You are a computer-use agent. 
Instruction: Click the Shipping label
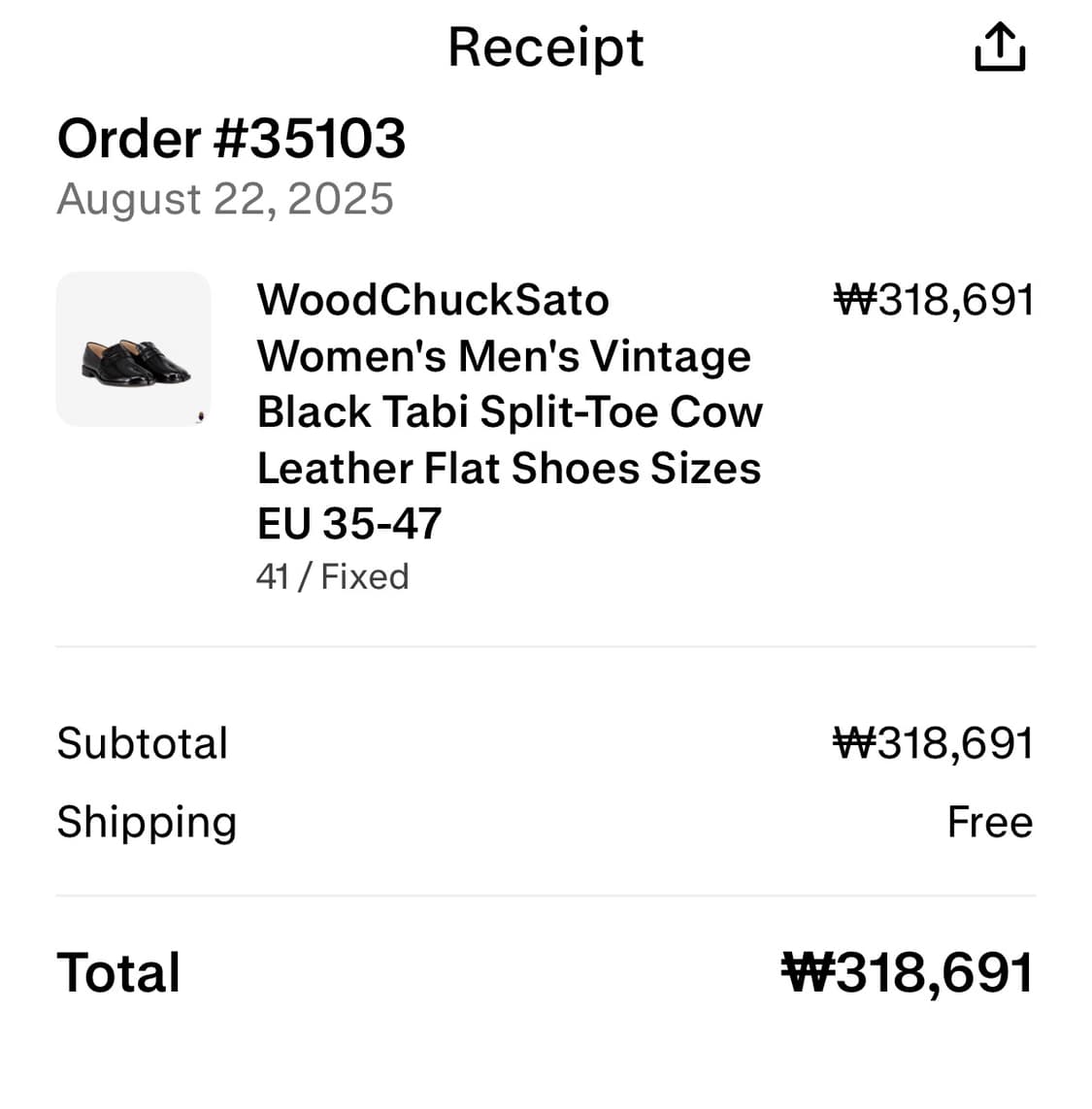(147, 822)
